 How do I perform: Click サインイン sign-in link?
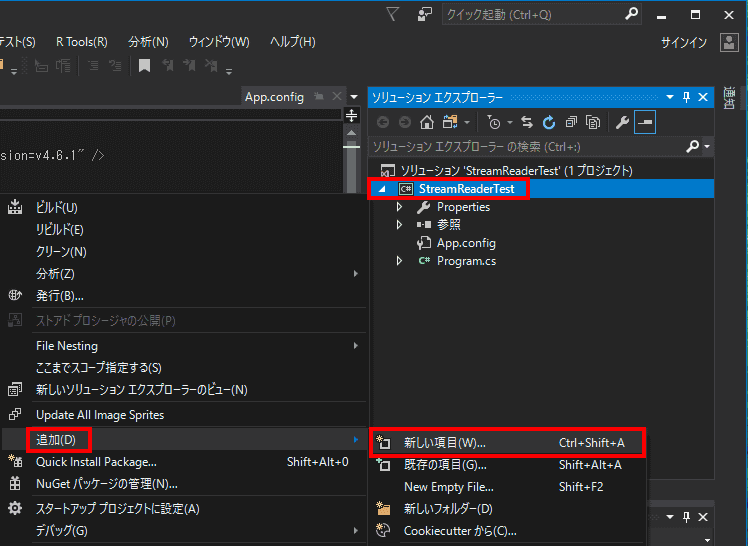(x=684, y=43)
